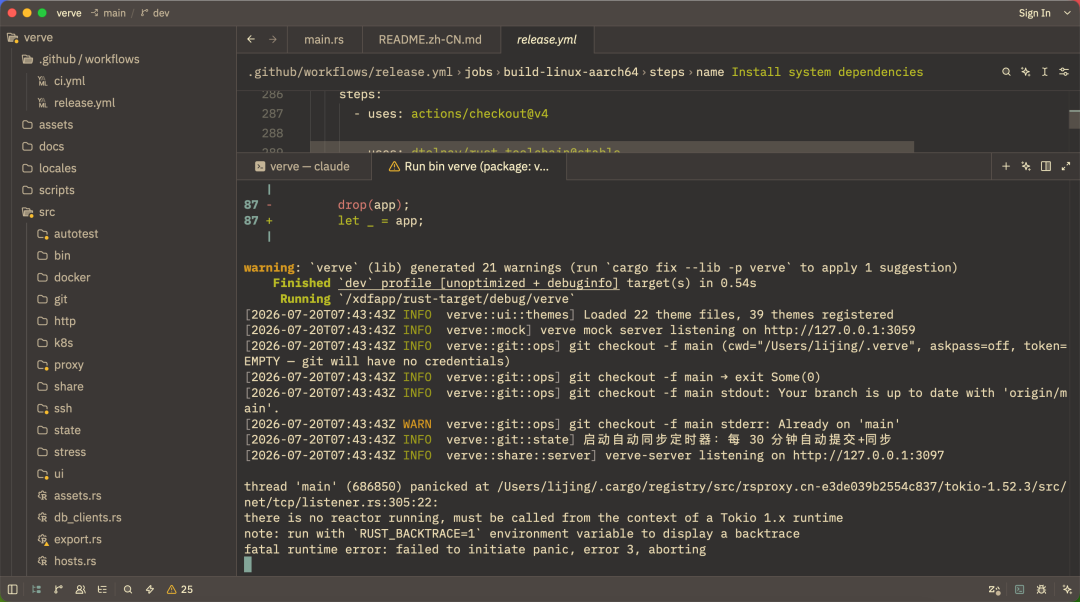Click http://127.0.0.1:3097 URL in terminal

click(x=868, y=455)
